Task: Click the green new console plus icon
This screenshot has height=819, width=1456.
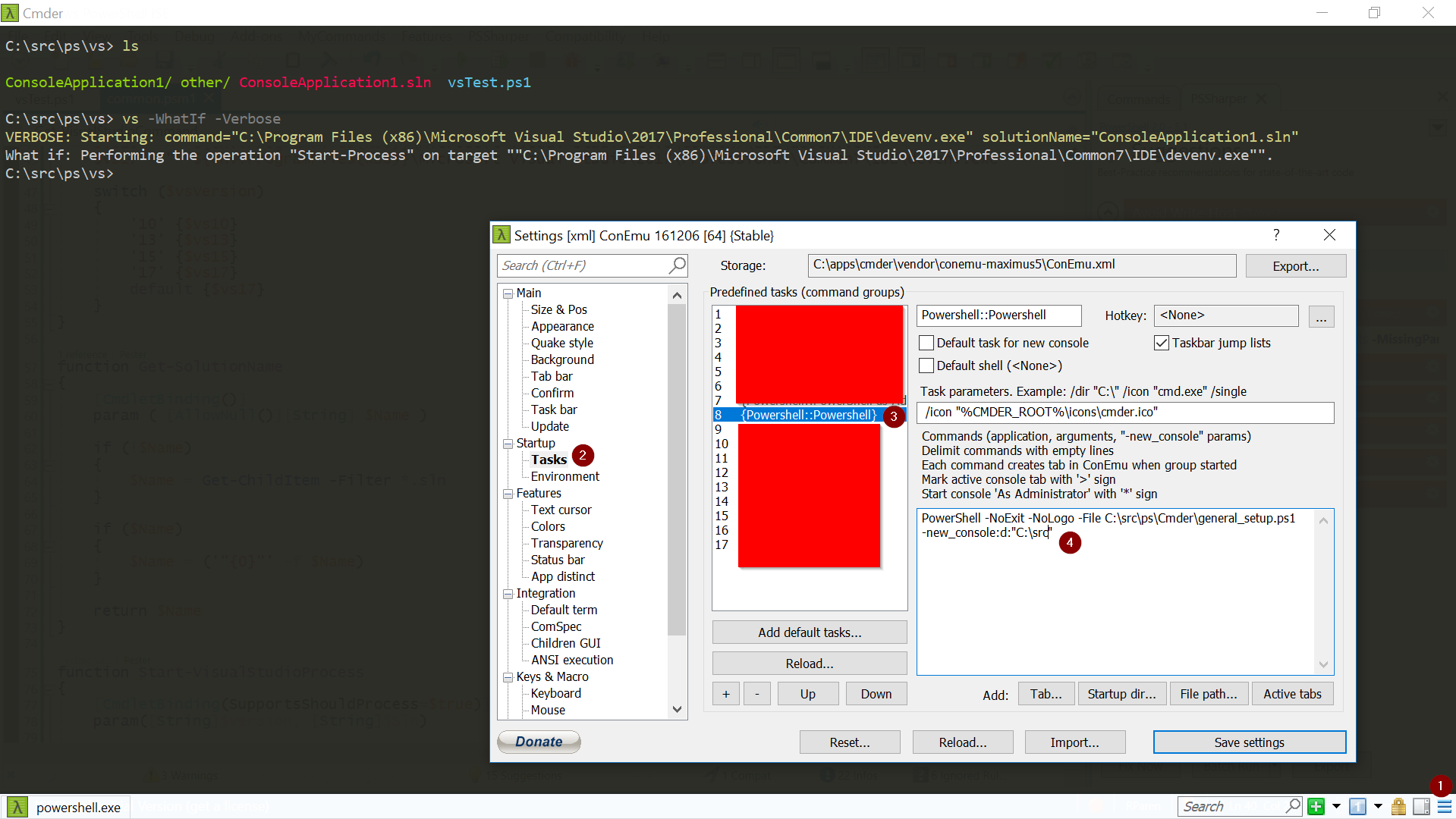Action: pos(1316,806)
